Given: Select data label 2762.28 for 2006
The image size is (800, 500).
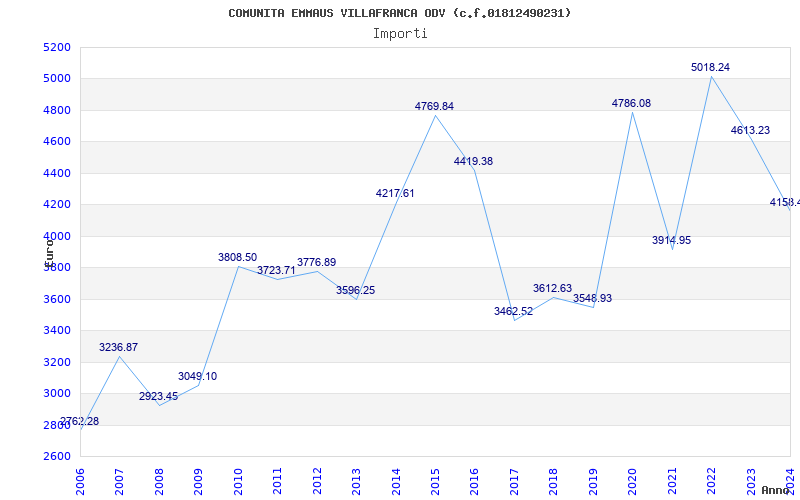Looking at the screenshot, I should coord(80,421).
